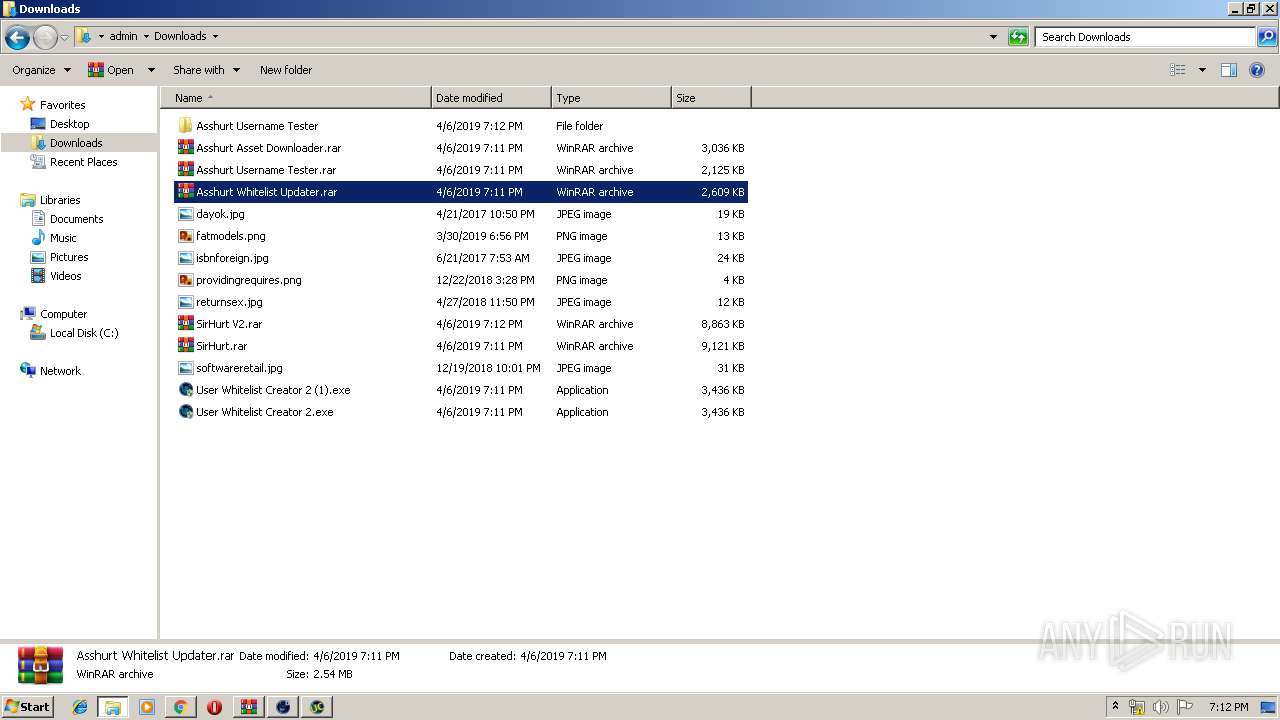
Task: Sort files by Date modified column
Action: point(491,98)
